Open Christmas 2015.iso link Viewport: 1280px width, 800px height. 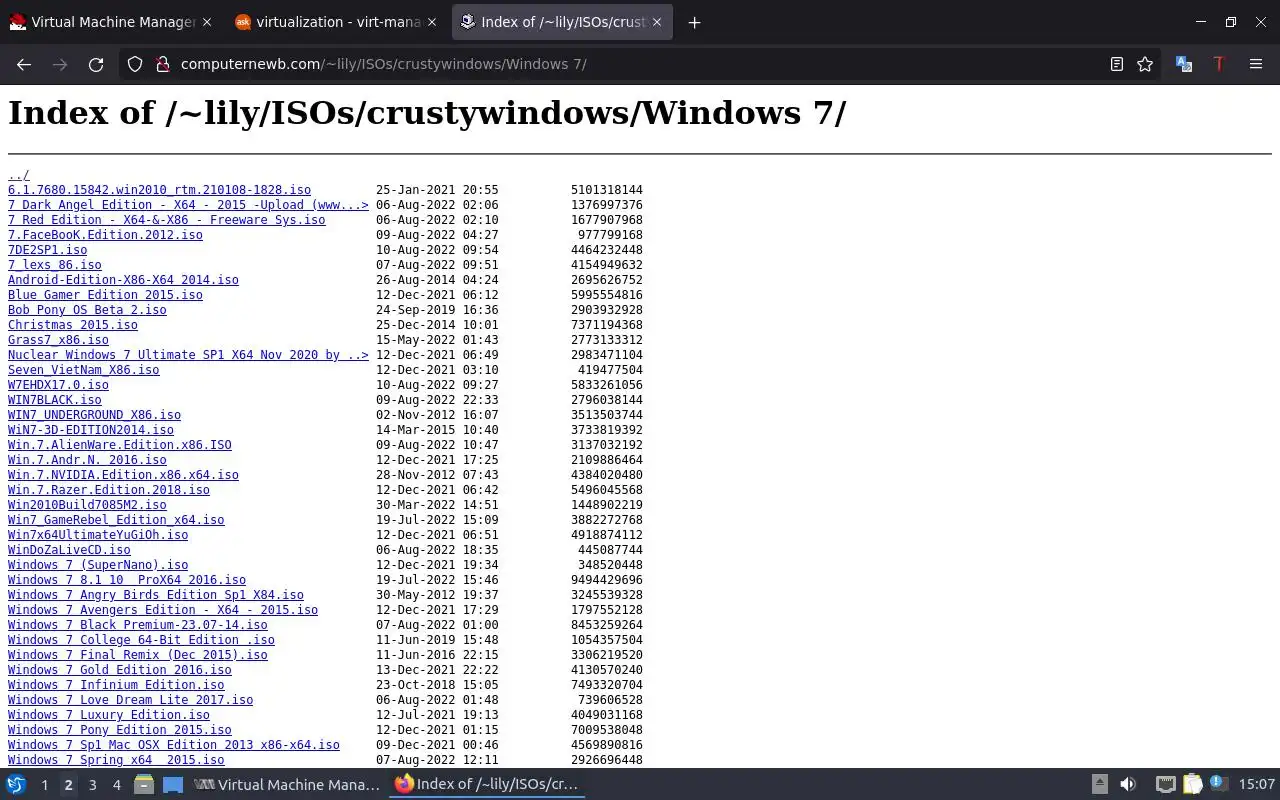pos(73,325)
